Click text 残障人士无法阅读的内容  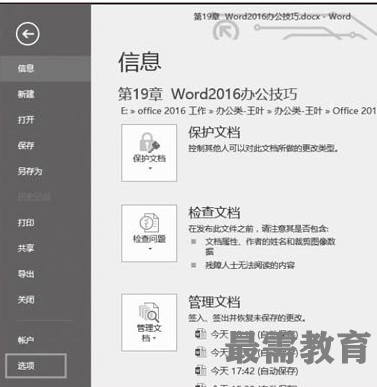coord(250,266)
